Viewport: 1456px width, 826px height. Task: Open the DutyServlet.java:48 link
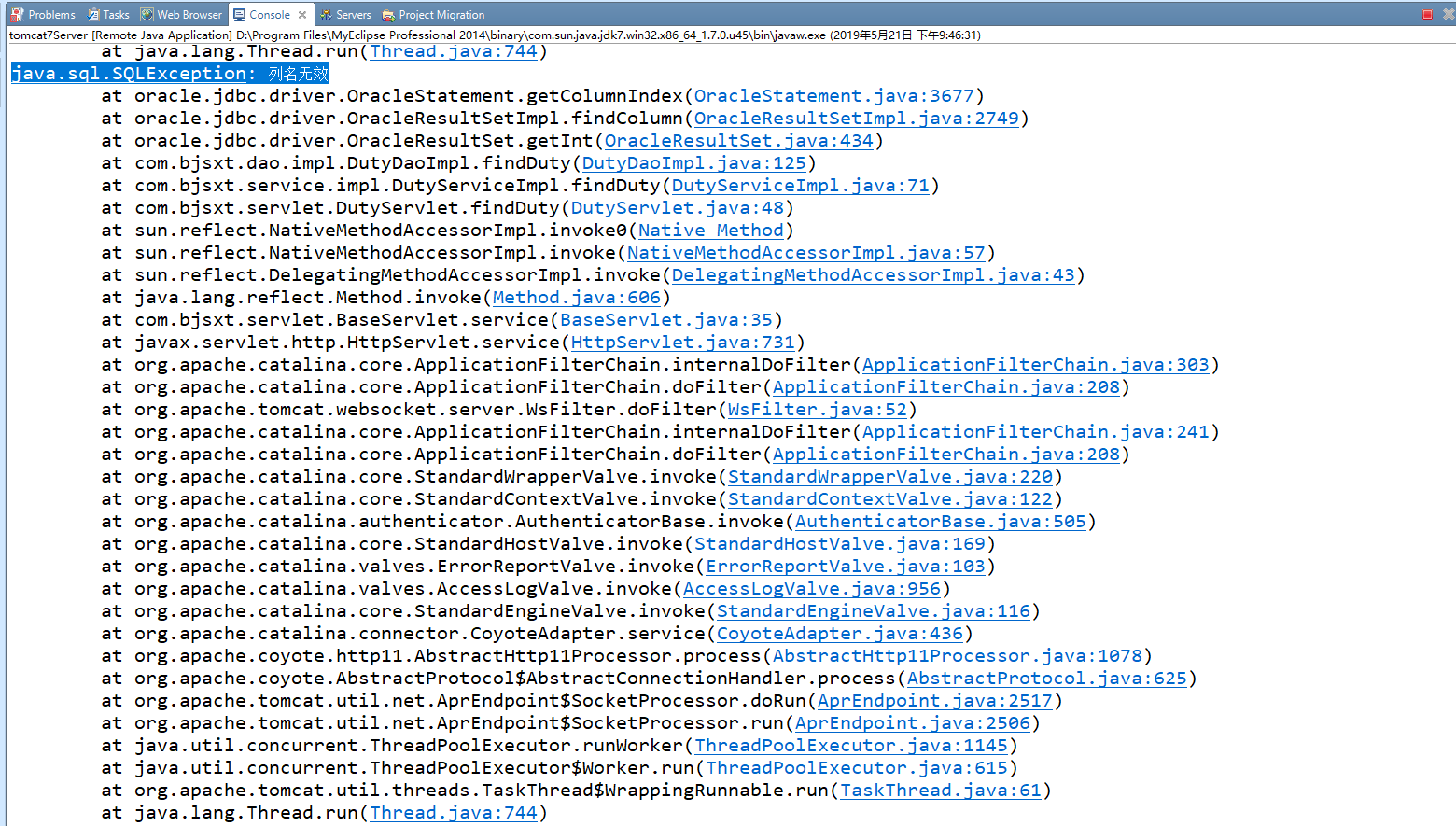pos(677,207)
